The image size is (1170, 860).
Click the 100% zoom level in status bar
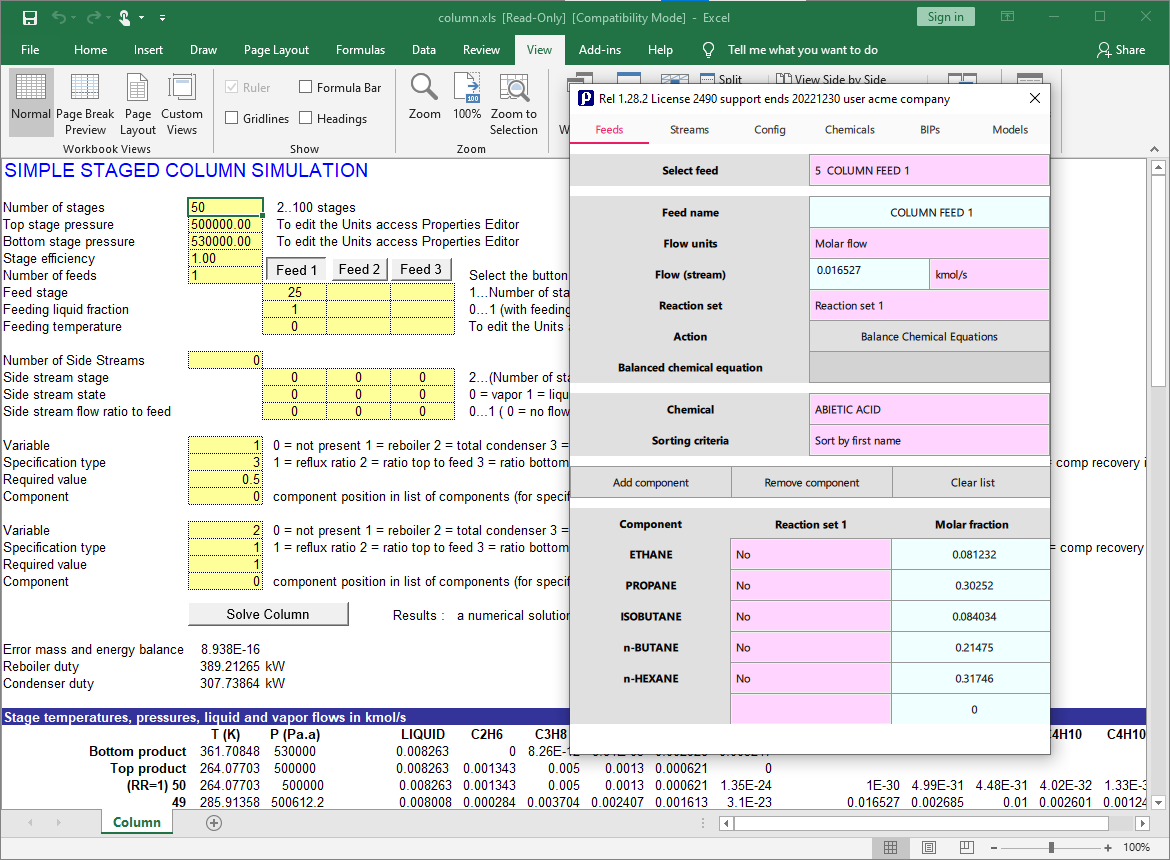click(x=1136, y=847)
